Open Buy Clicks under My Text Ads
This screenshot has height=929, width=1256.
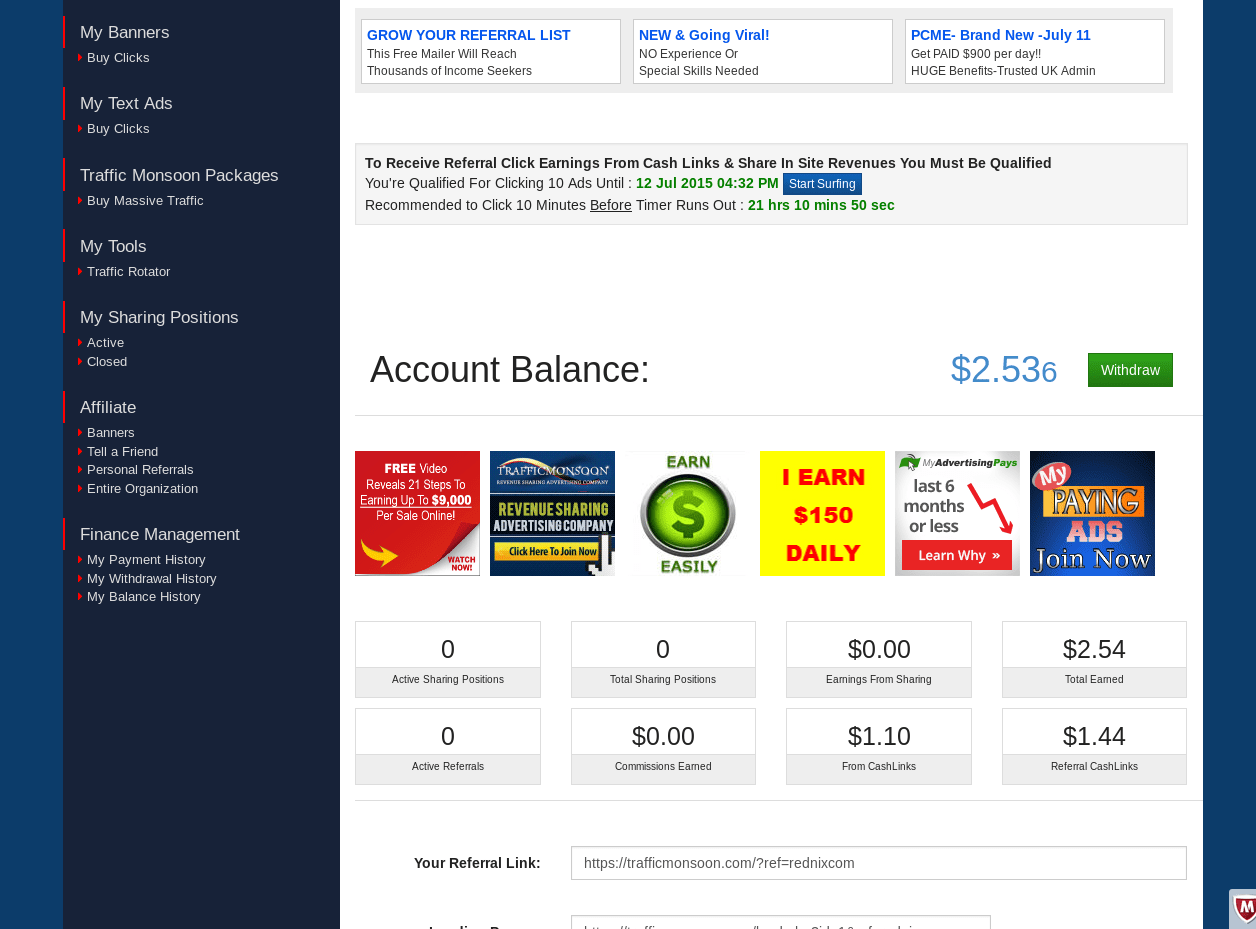118,129
